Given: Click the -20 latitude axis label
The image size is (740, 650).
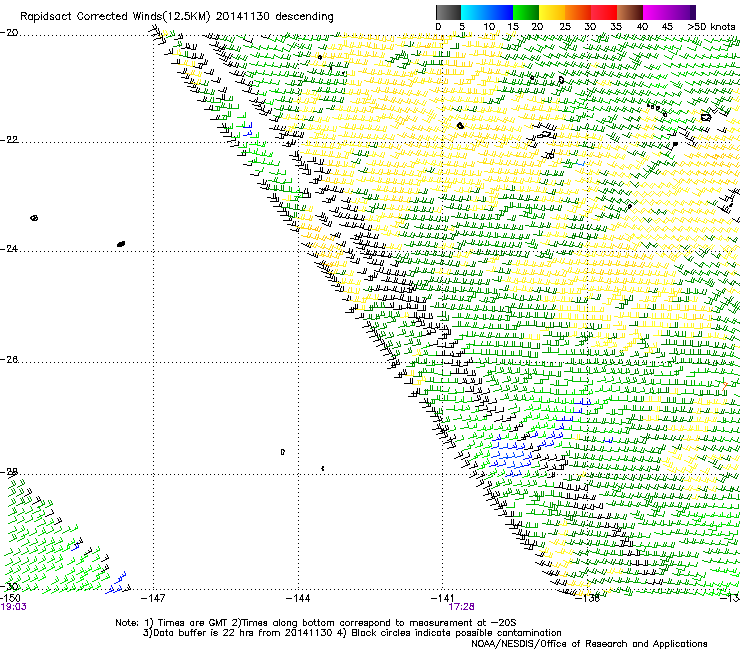Looking at the screenshot, I should [9, 33].
